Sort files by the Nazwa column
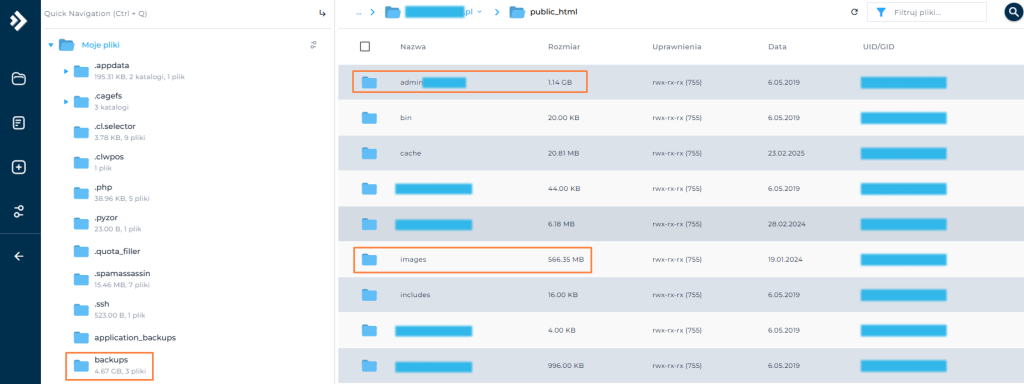 [x=413, y=47]
